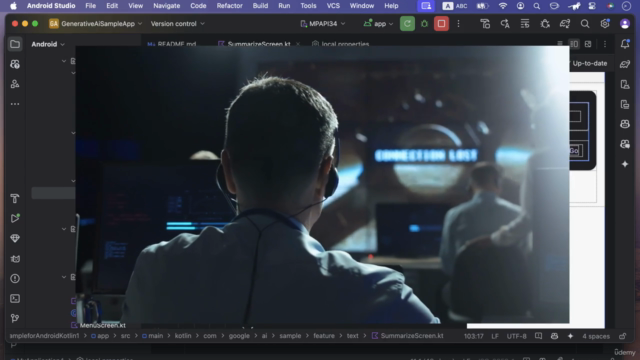
Task: Open the Project tool window folder icon
Action: 15,44
